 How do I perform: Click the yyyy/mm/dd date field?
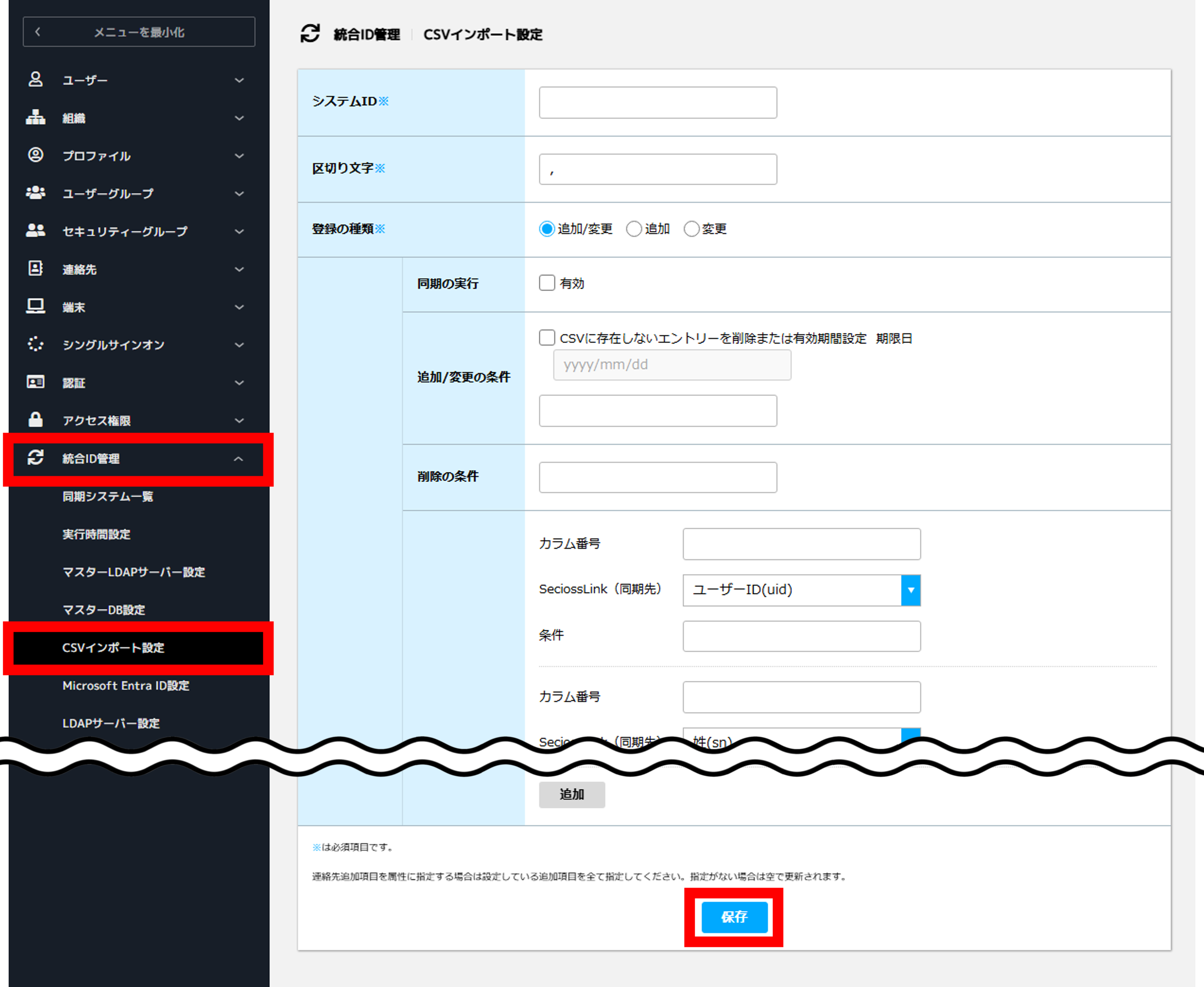672,365
